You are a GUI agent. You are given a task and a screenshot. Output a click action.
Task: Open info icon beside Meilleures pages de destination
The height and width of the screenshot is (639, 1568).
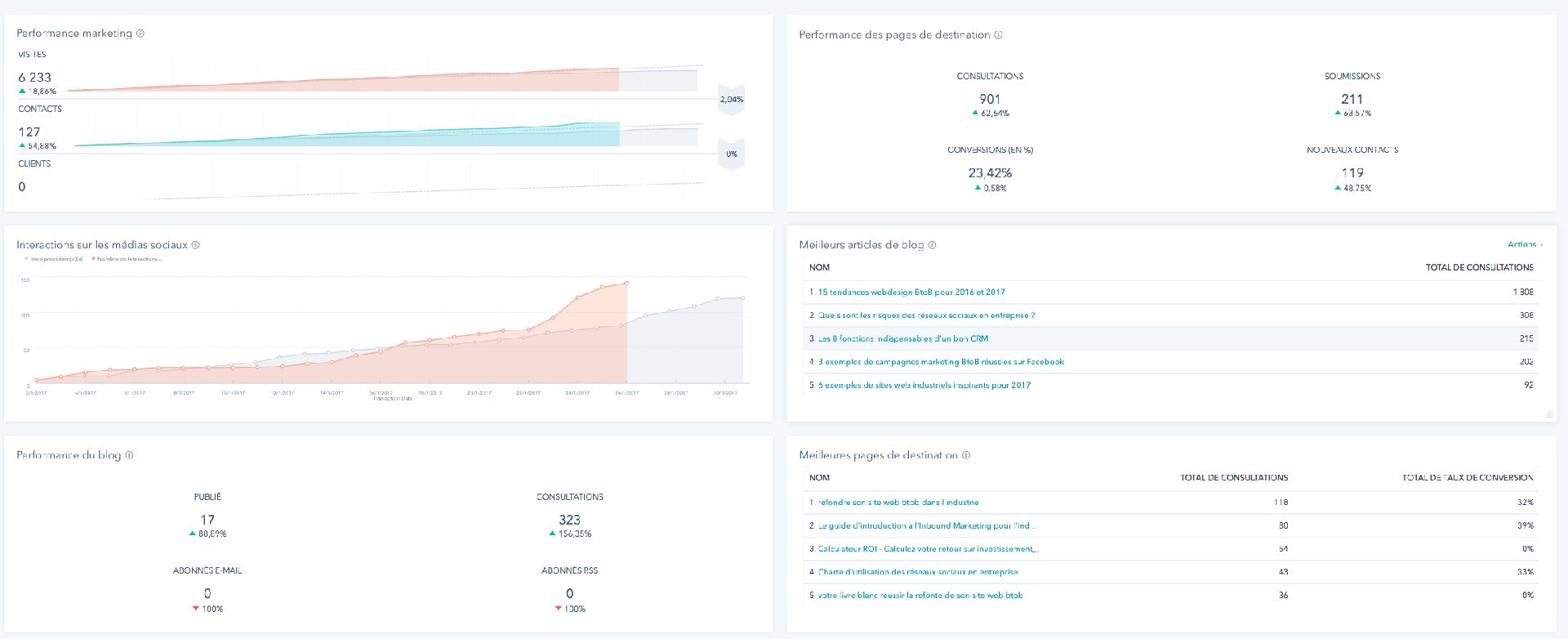coord(967,455)
